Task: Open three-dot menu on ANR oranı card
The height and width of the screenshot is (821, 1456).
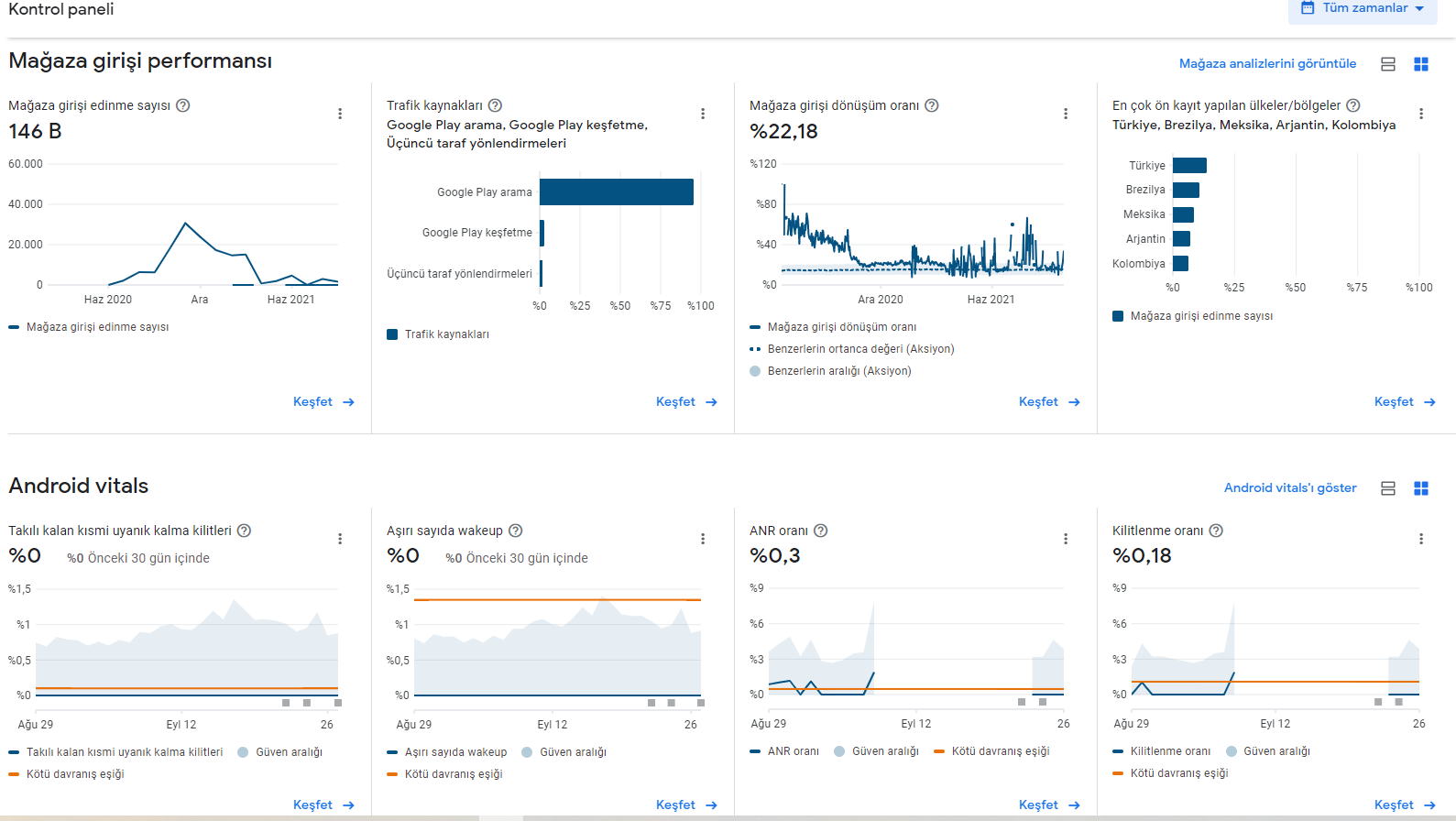Action: (1066, 539)
